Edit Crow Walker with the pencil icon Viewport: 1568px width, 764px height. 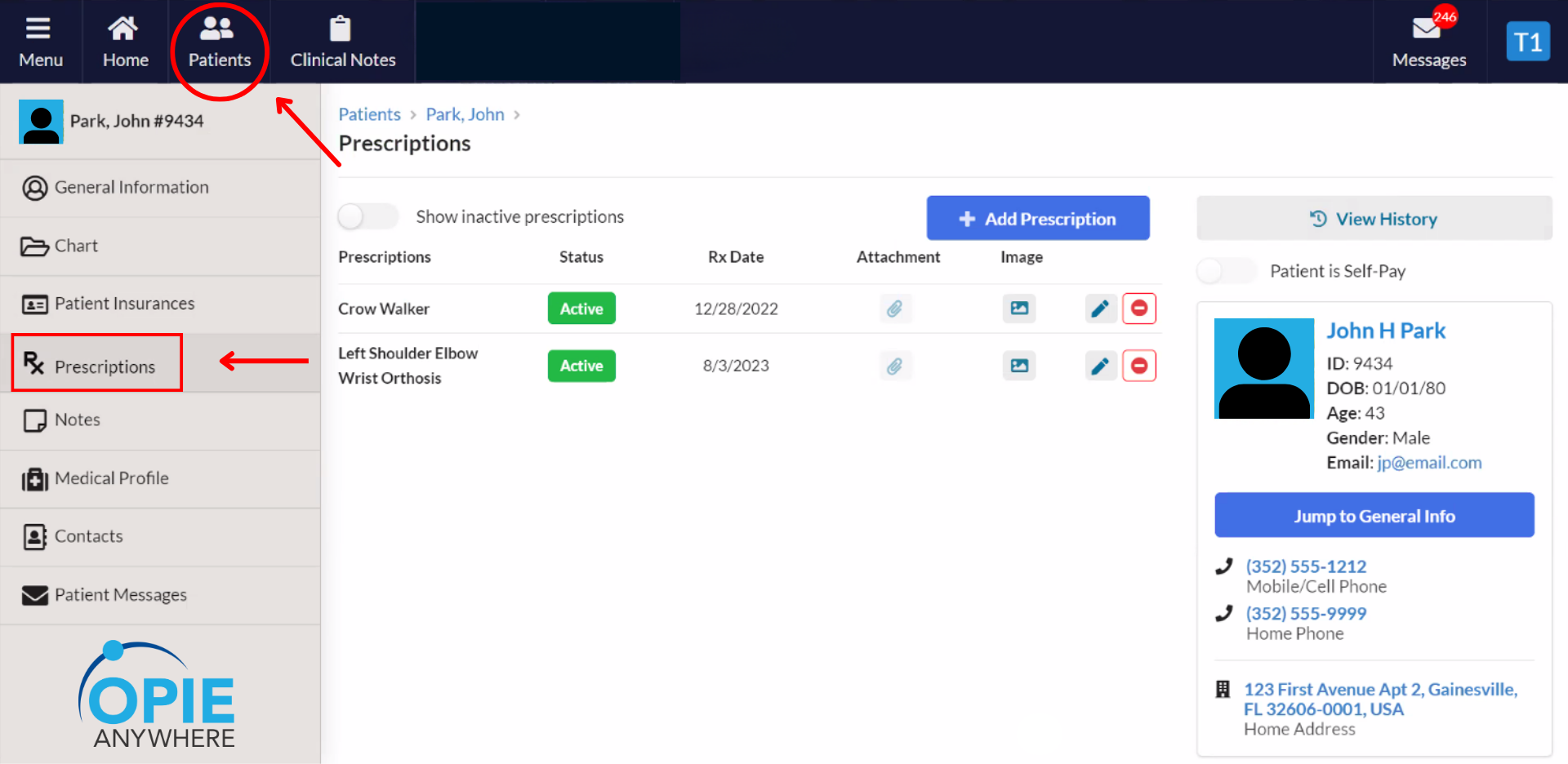coord(1100,309)
